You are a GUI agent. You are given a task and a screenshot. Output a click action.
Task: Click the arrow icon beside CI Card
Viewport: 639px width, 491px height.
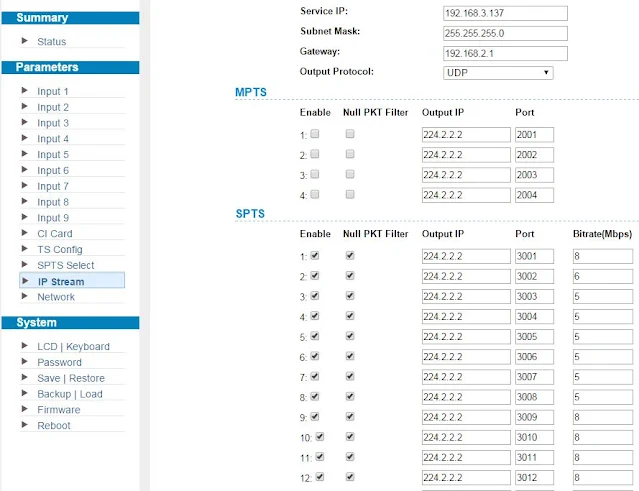coord(24,233)
